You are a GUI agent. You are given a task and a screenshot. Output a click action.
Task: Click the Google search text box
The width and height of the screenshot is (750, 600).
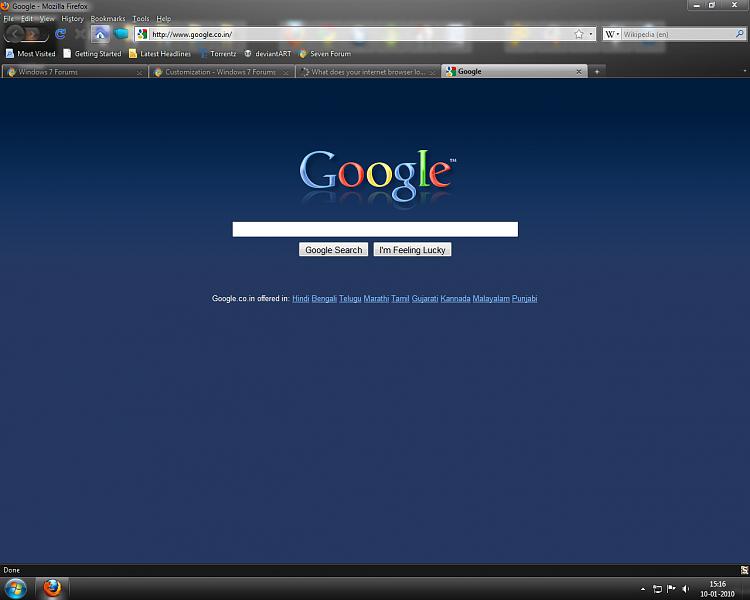click(375, 229)
